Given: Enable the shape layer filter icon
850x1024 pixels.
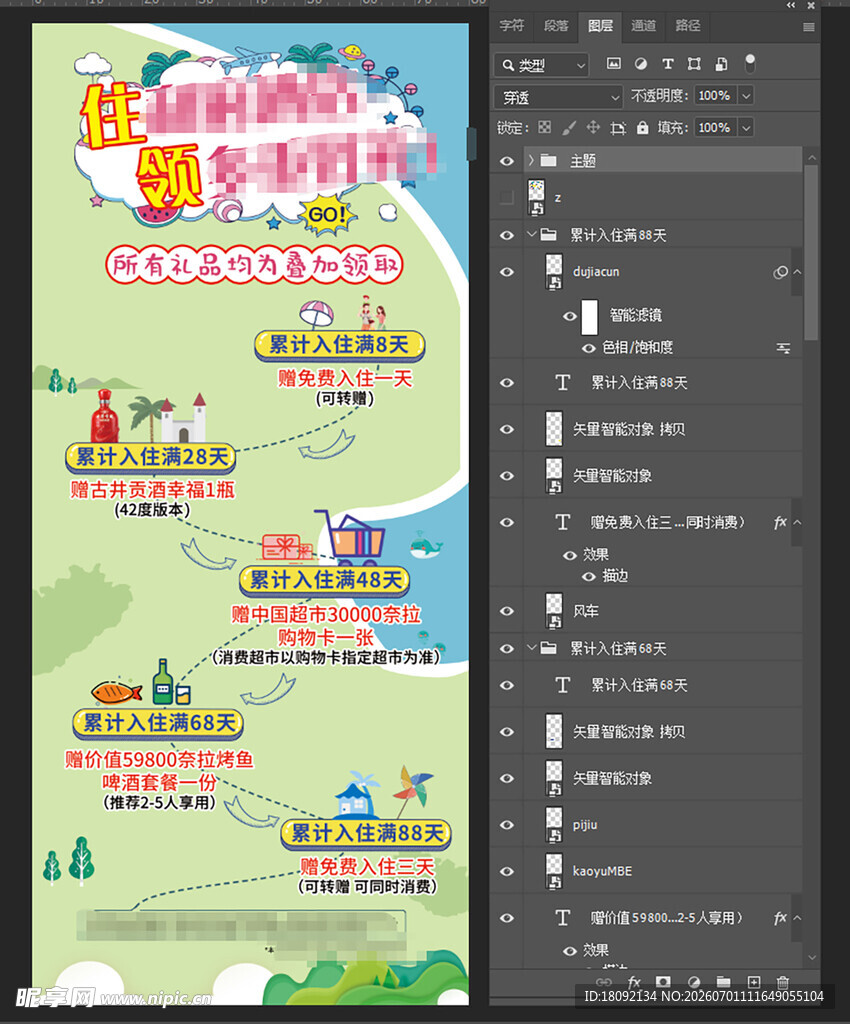Looking at the screenshot, I should pos(694,63).
